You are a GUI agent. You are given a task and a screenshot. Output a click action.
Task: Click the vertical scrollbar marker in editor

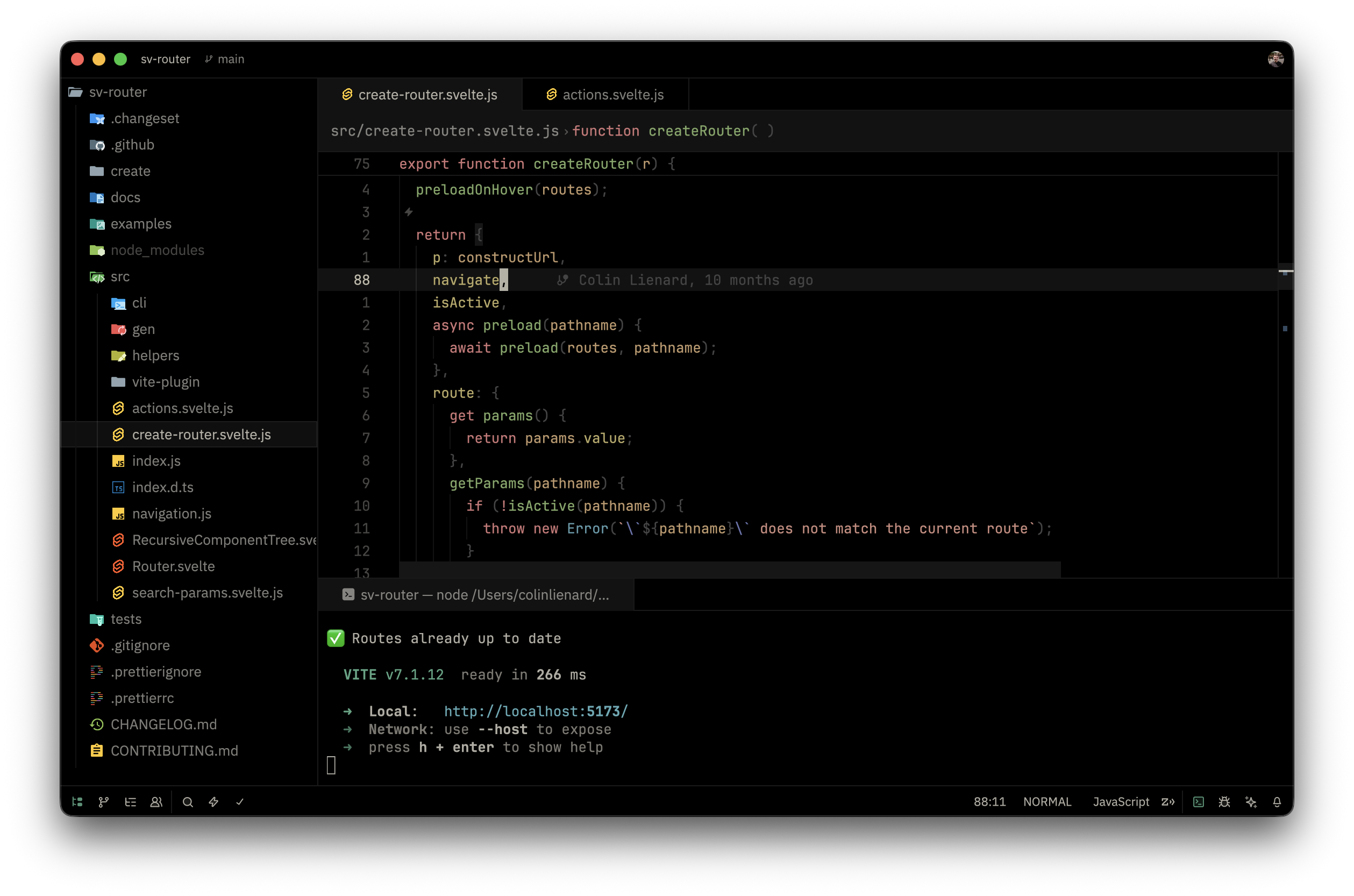coord(1286,272)
